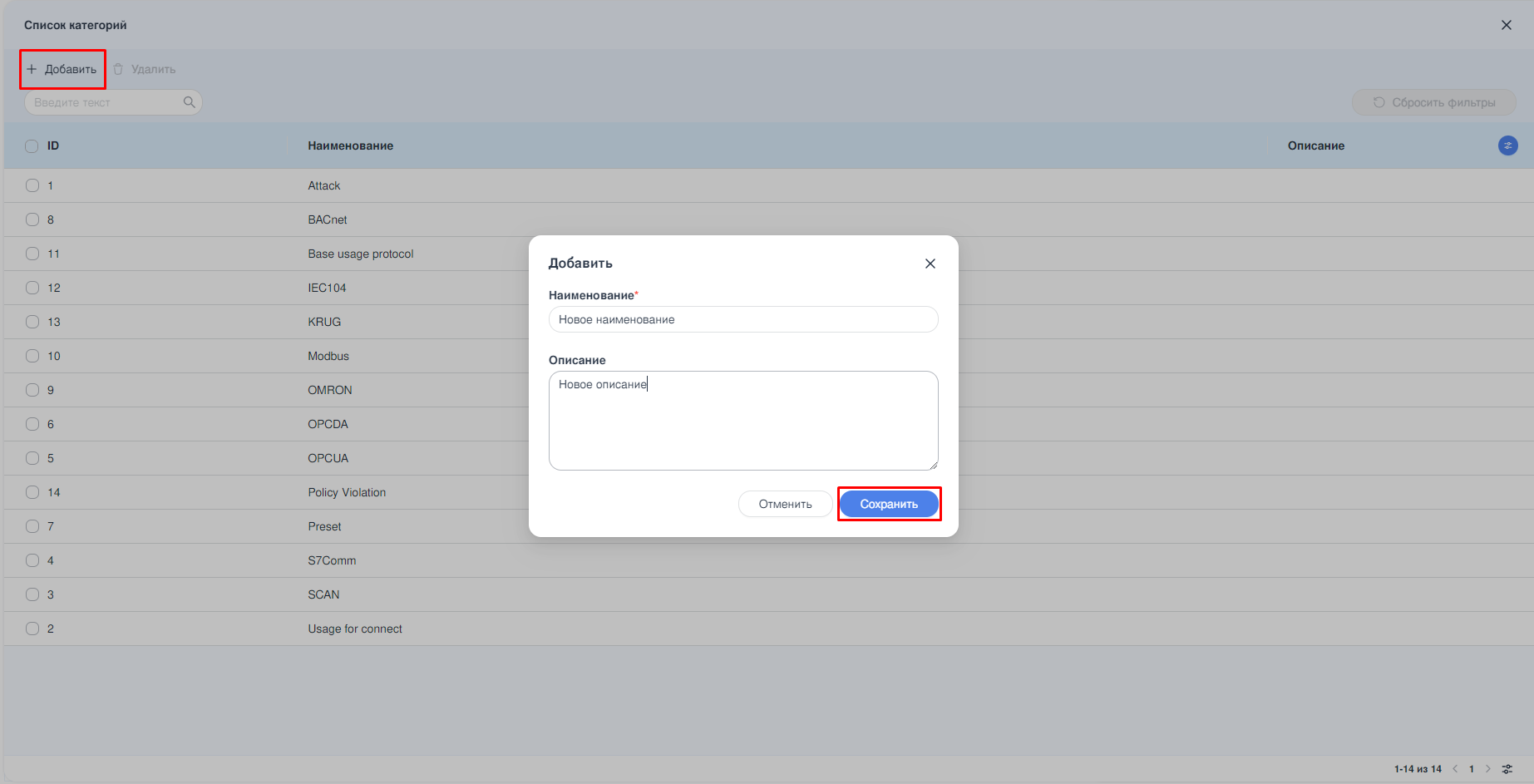Cancel the add category dialog
This screenshot has height=784, width=1534.
pyautogui.click(x=785, y=504)
